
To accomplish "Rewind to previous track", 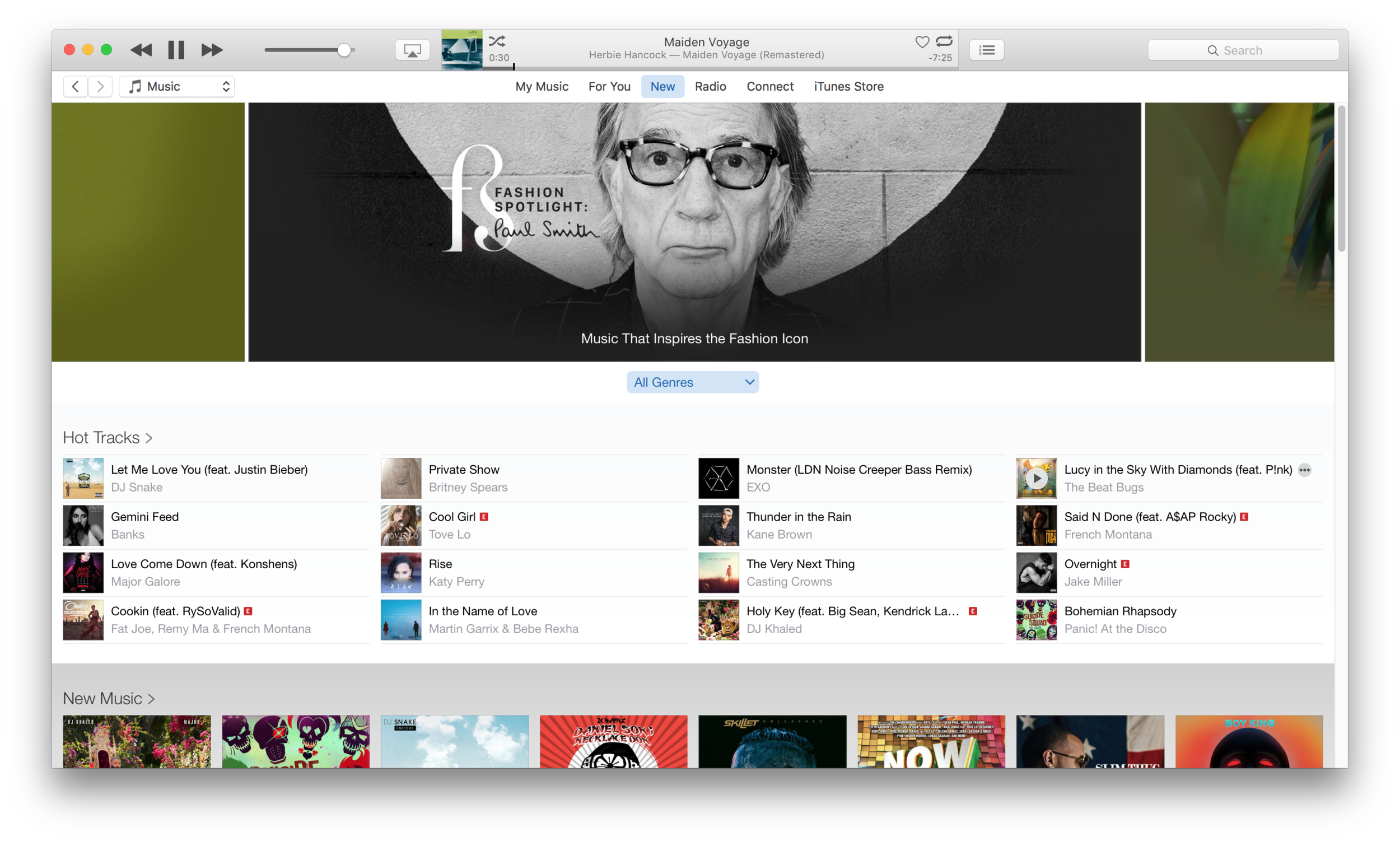I will (141, 50).
